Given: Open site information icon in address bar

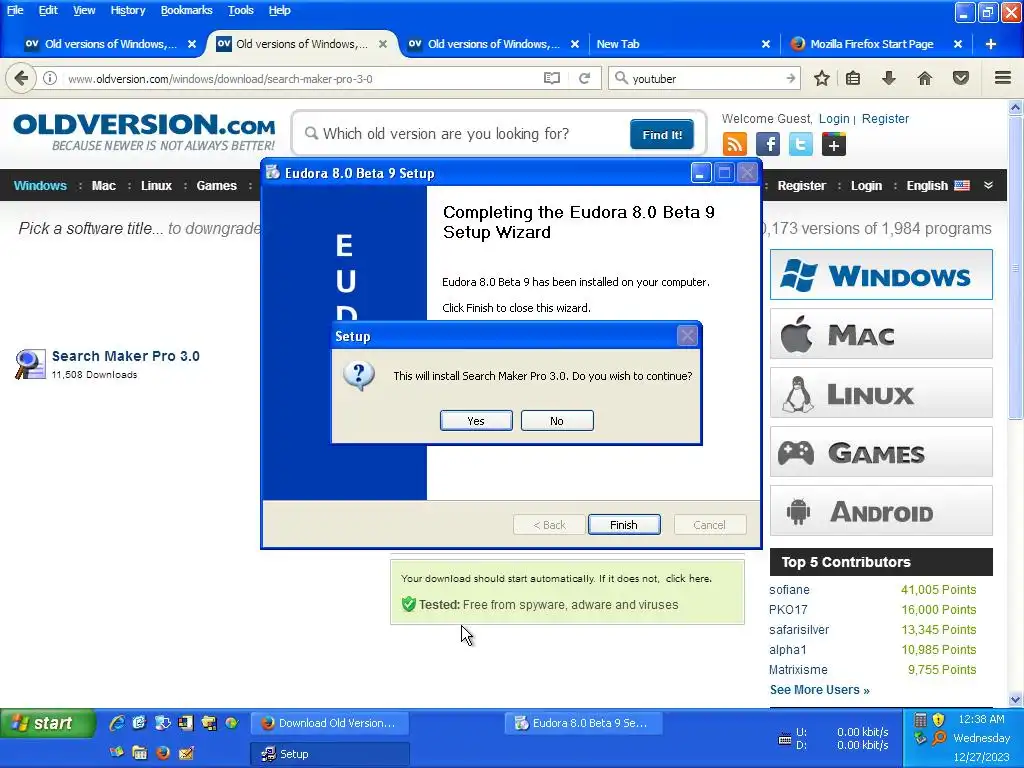Looking at the screenshot, I should point(50,78).
